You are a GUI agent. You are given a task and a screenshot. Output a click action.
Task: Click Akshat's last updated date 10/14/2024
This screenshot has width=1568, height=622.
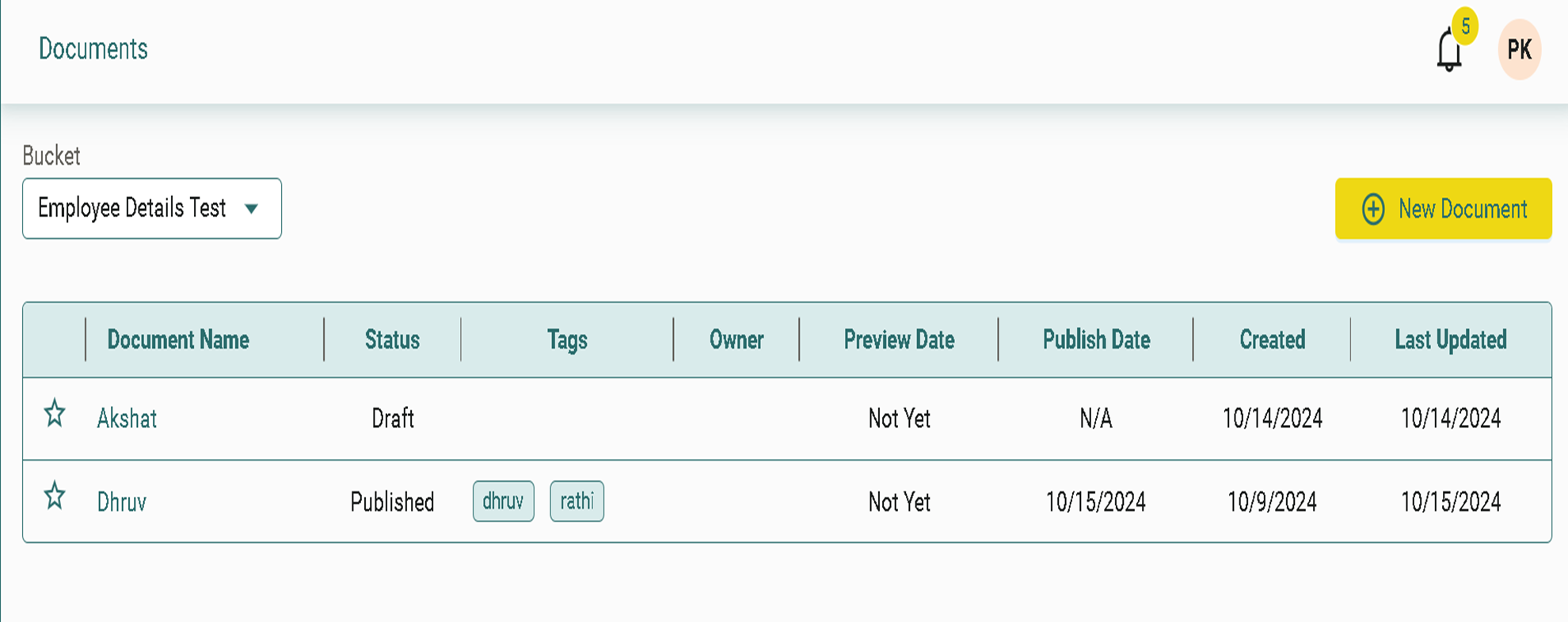(x=1451, y=419)
